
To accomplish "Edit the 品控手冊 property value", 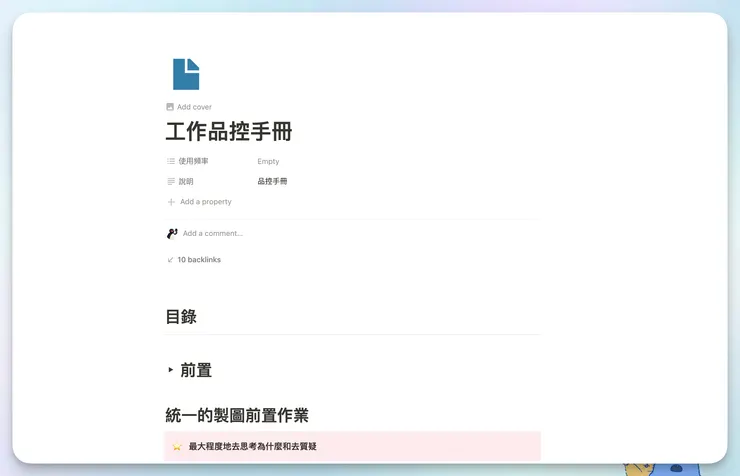I will (272, 181).
